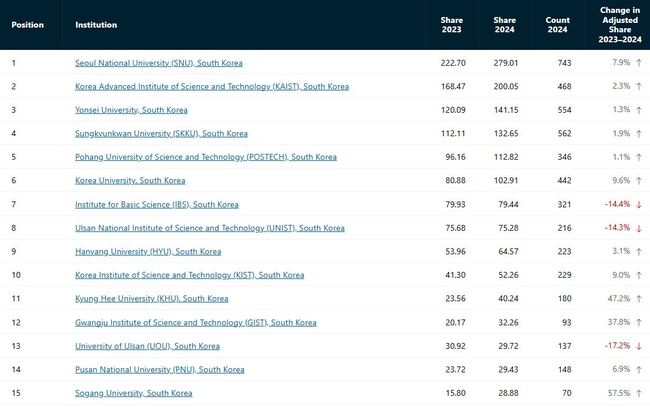Click Institute for Basic Science (IBS) link
This screenshot has height=407, width=650.
[157, 204]
